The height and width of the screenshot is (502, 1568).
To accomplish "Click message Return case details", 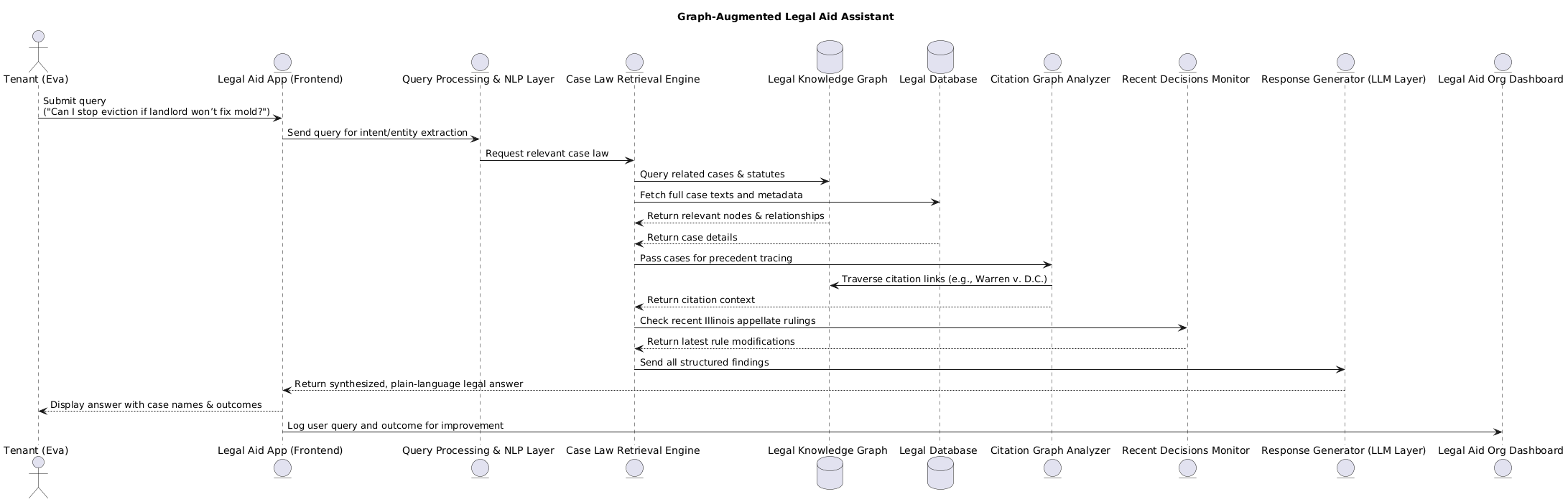I will click(x=692, y=238).
